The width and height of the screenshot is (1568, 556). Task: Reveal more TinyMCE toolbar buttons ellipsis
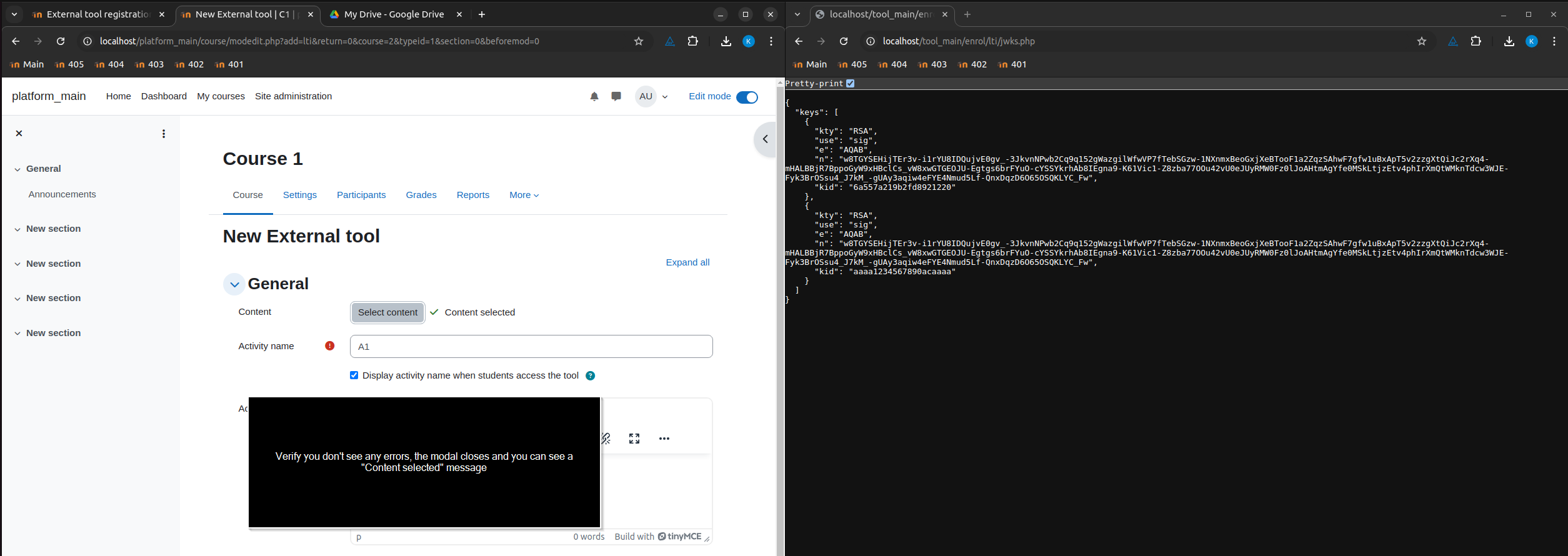(x=664, y=439)
